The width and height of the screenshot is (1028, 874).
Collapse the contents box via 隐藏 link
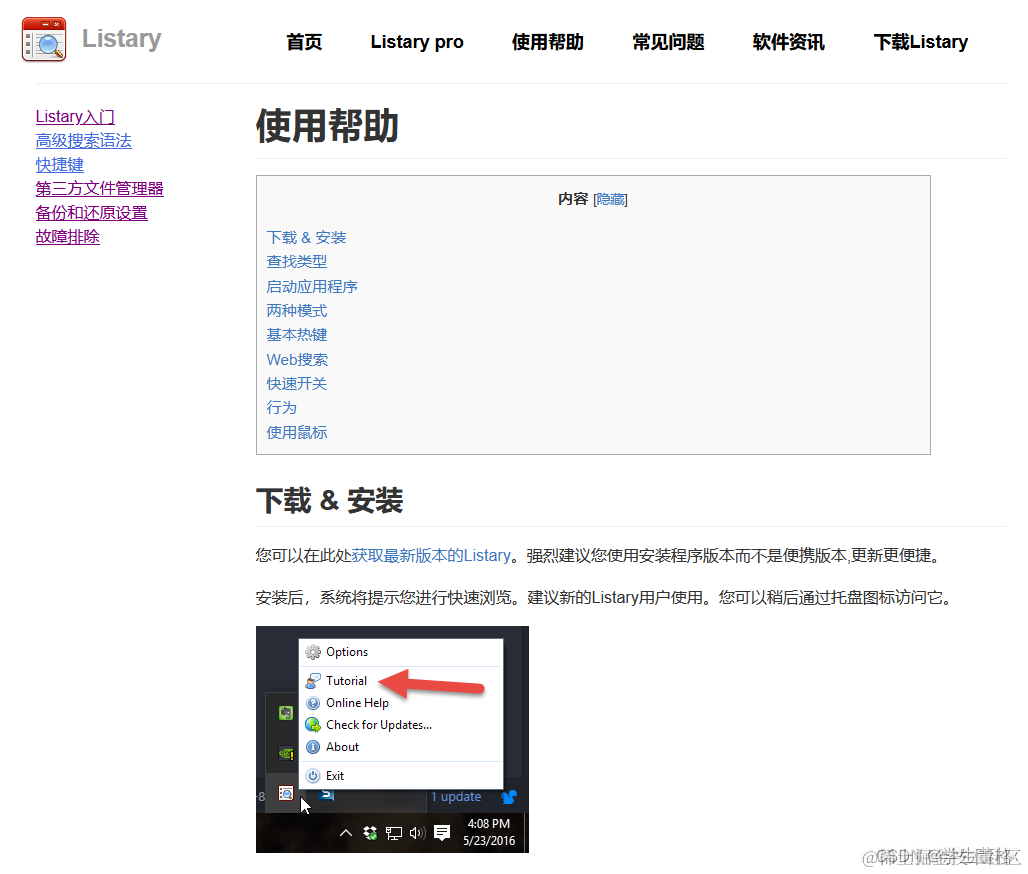click(x=610, y=199)
